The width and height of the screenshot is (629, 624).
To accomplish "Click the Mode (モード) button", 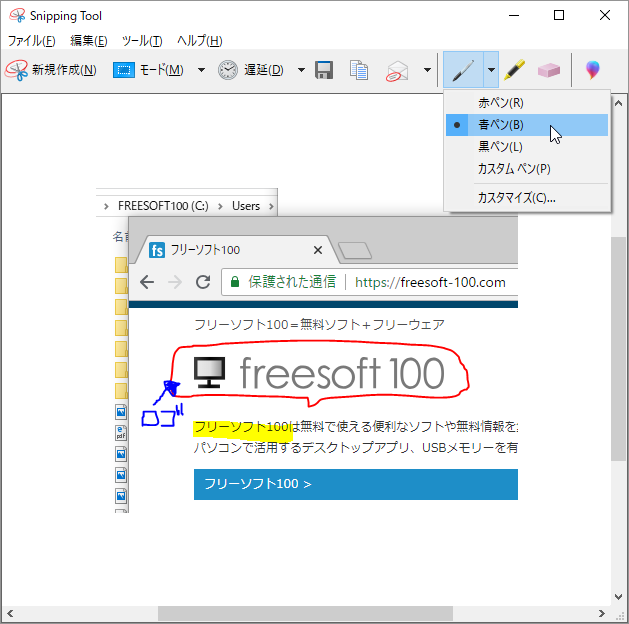I will (x=148, y=70).
